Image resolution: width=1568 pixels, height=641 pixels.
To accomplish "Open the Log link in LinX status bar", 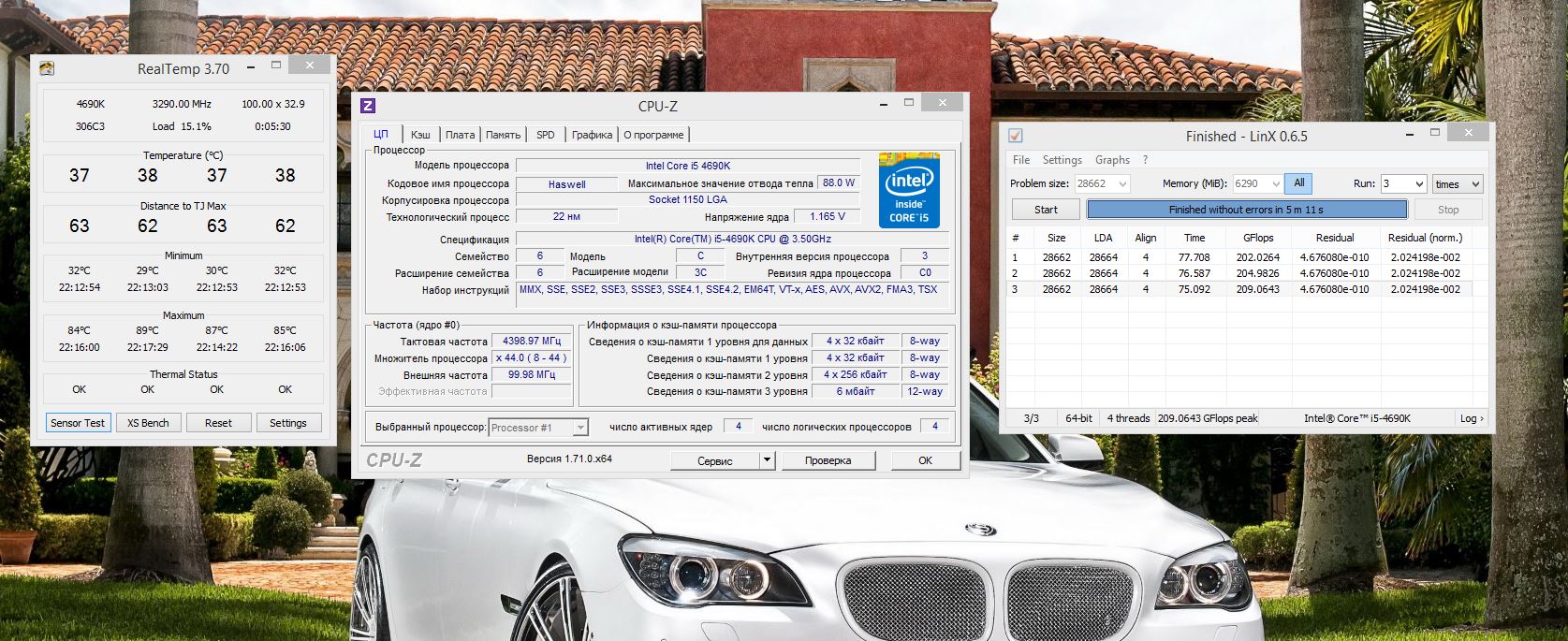I will (x=1472, y=418).
